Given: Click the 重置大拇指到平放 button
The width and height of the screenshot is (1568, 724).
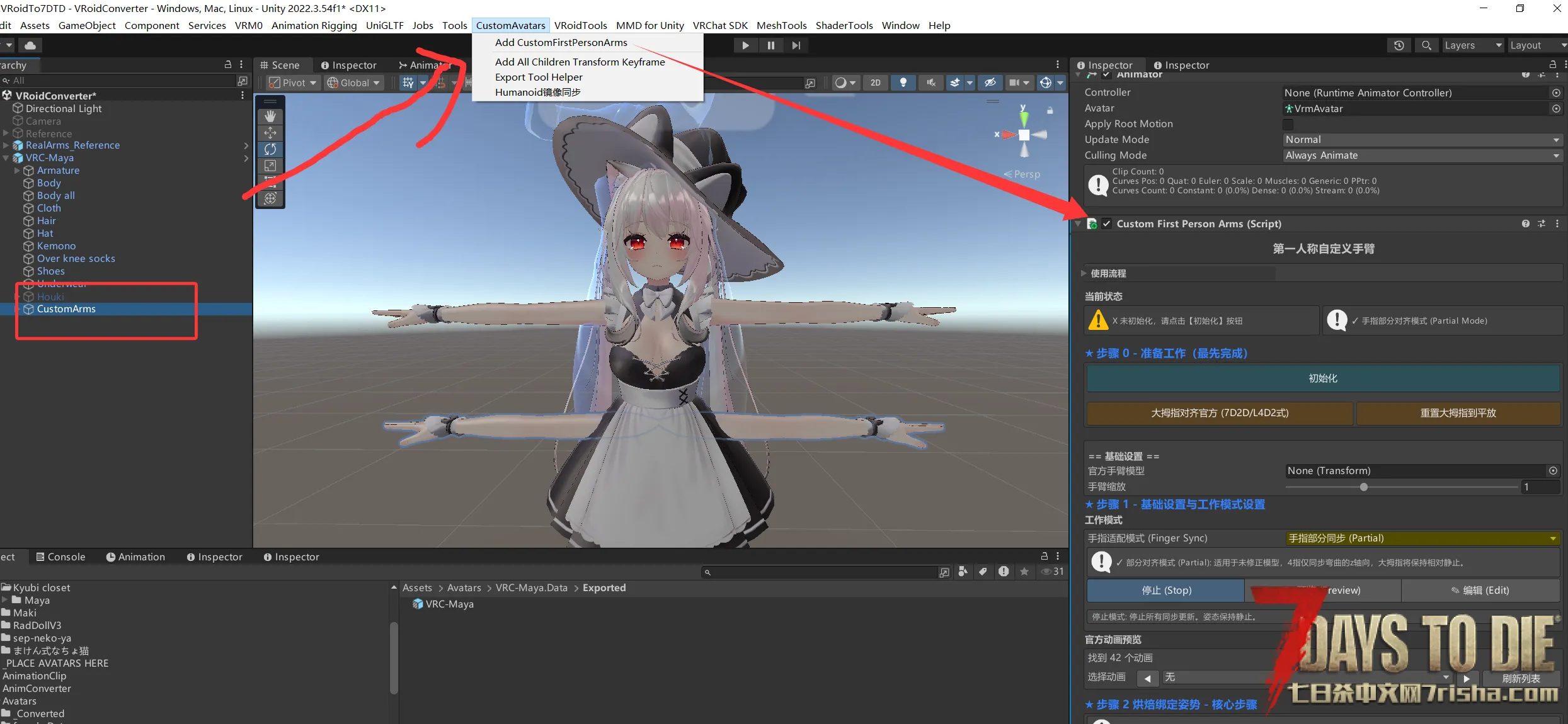Looking at the screenshot, I should [x=1457, y=413].
